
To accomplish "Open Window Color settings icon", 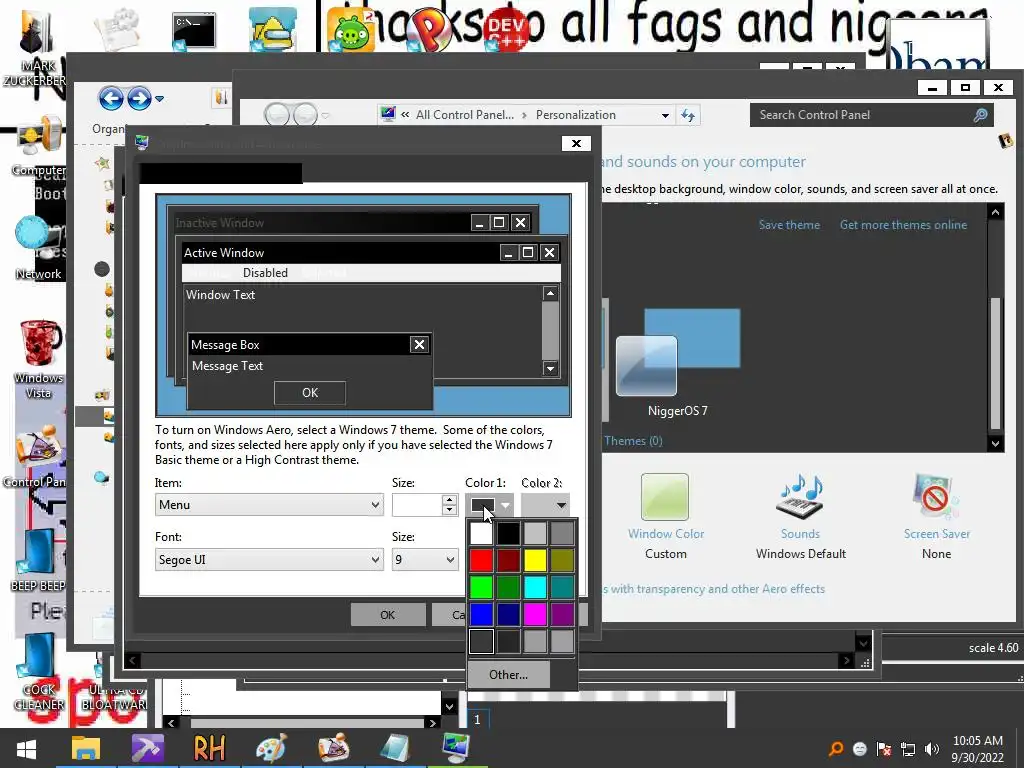I will [665, 497].
